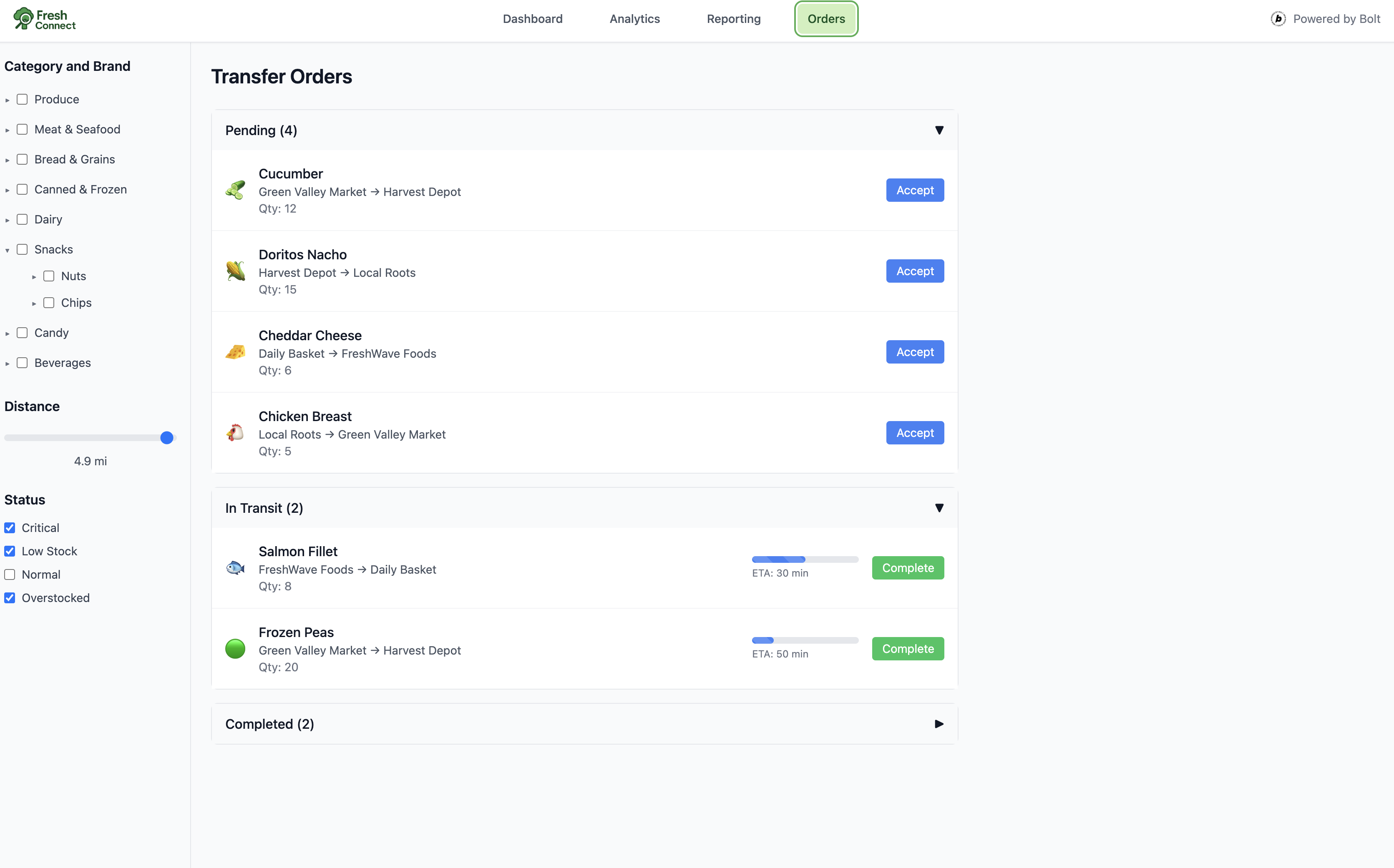Click the Fresh Connect logo icon

[23, 18]
